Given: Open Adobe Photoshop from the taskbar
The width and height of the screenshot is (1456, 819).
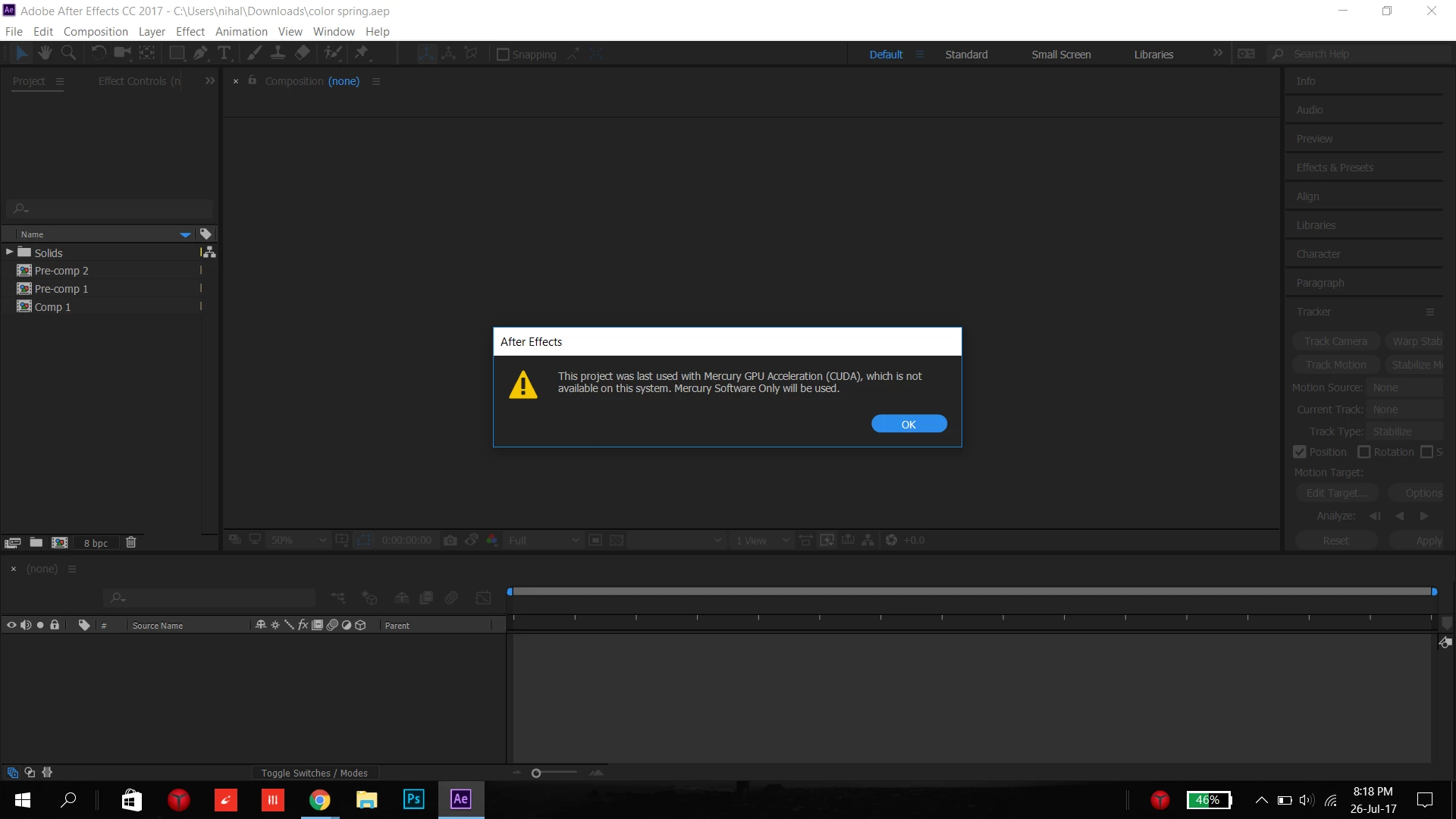Looking at the screenshot, I should [x=413, y=799].
